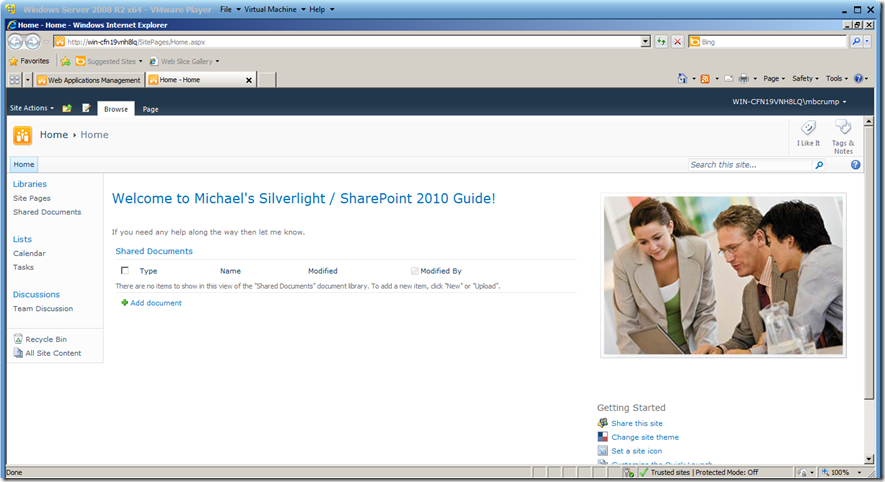
Task: Switch to the Browse ribbon tab
Action: pos(116,109)
